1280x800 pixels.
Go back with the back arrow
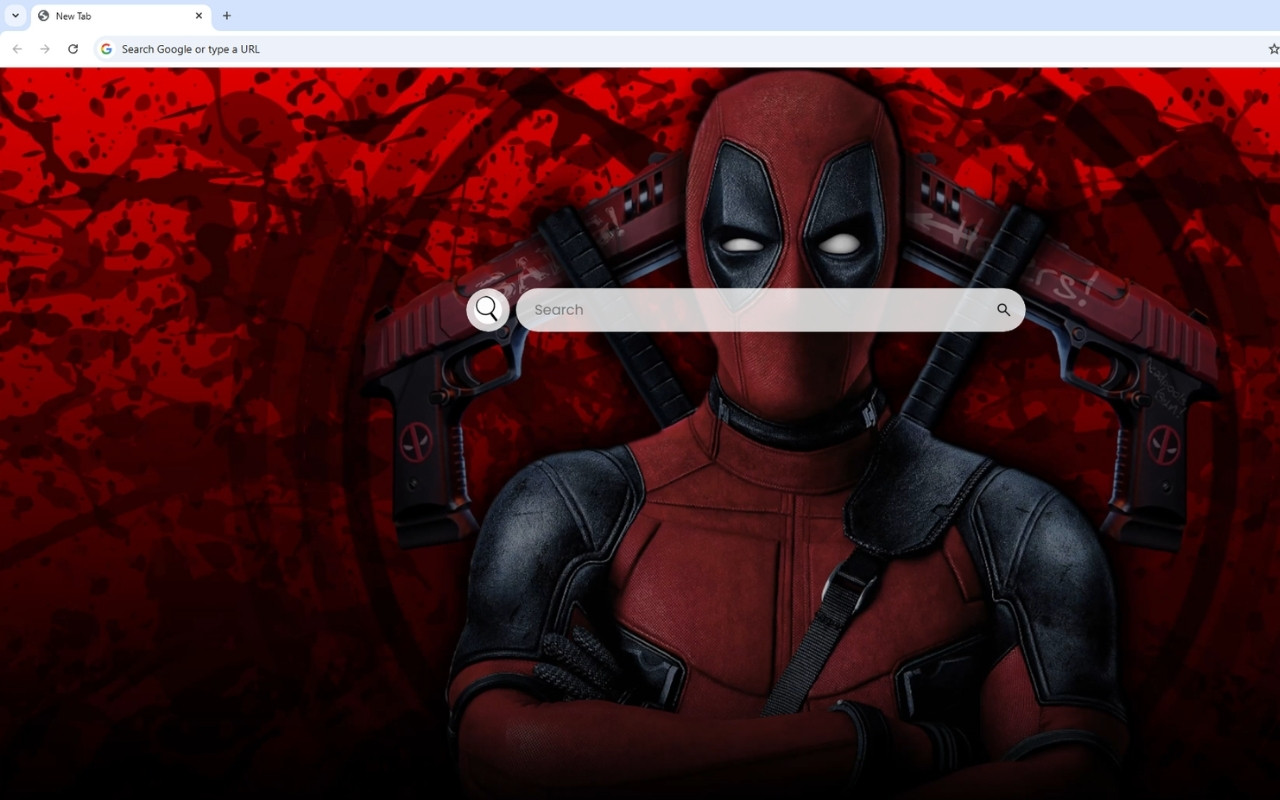click(x=17, y=49)
